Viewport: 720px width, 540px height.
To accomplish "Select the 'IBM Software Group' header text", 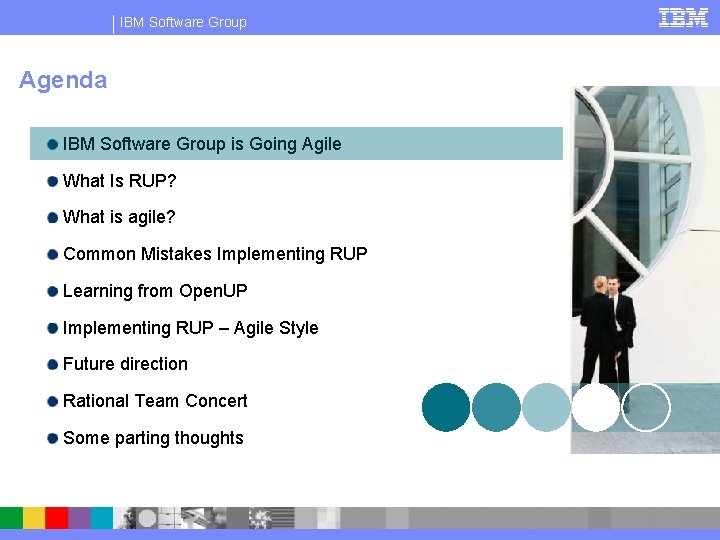I will [183, 22].
